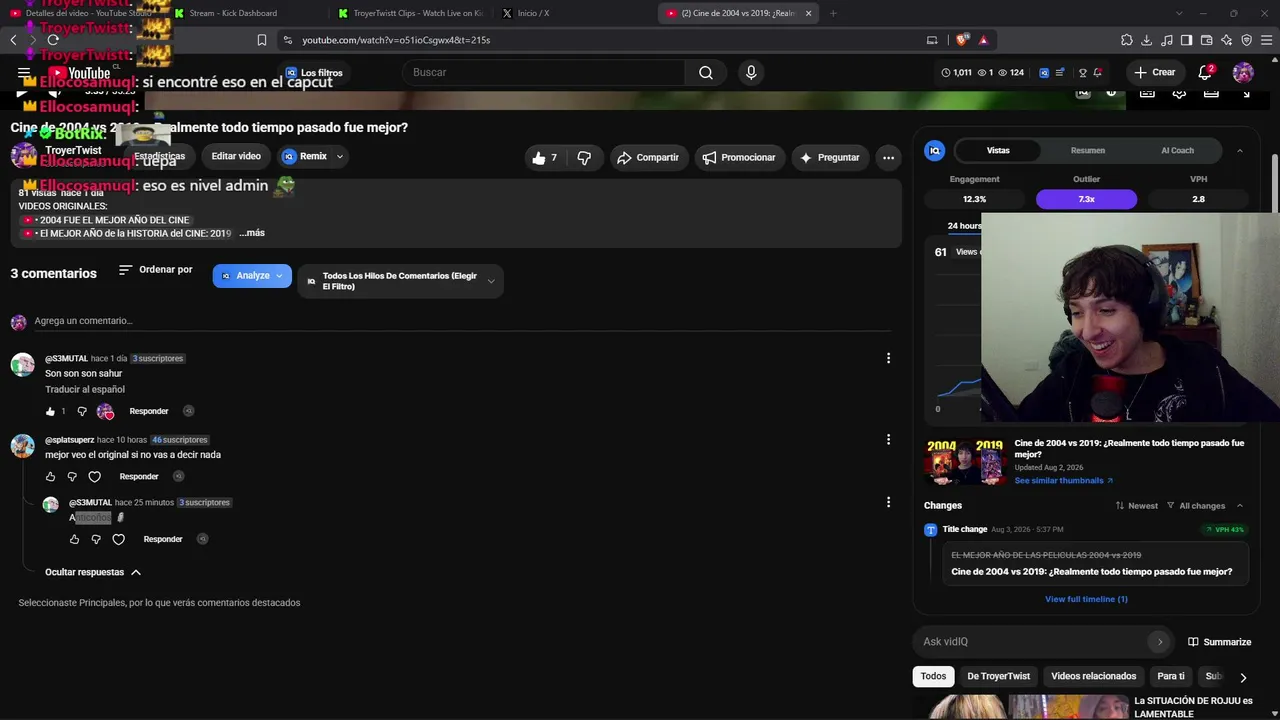Screen dimensions: 1280x720
Task: Open Brave Rewards triangle icon
Action: [984, 40]
